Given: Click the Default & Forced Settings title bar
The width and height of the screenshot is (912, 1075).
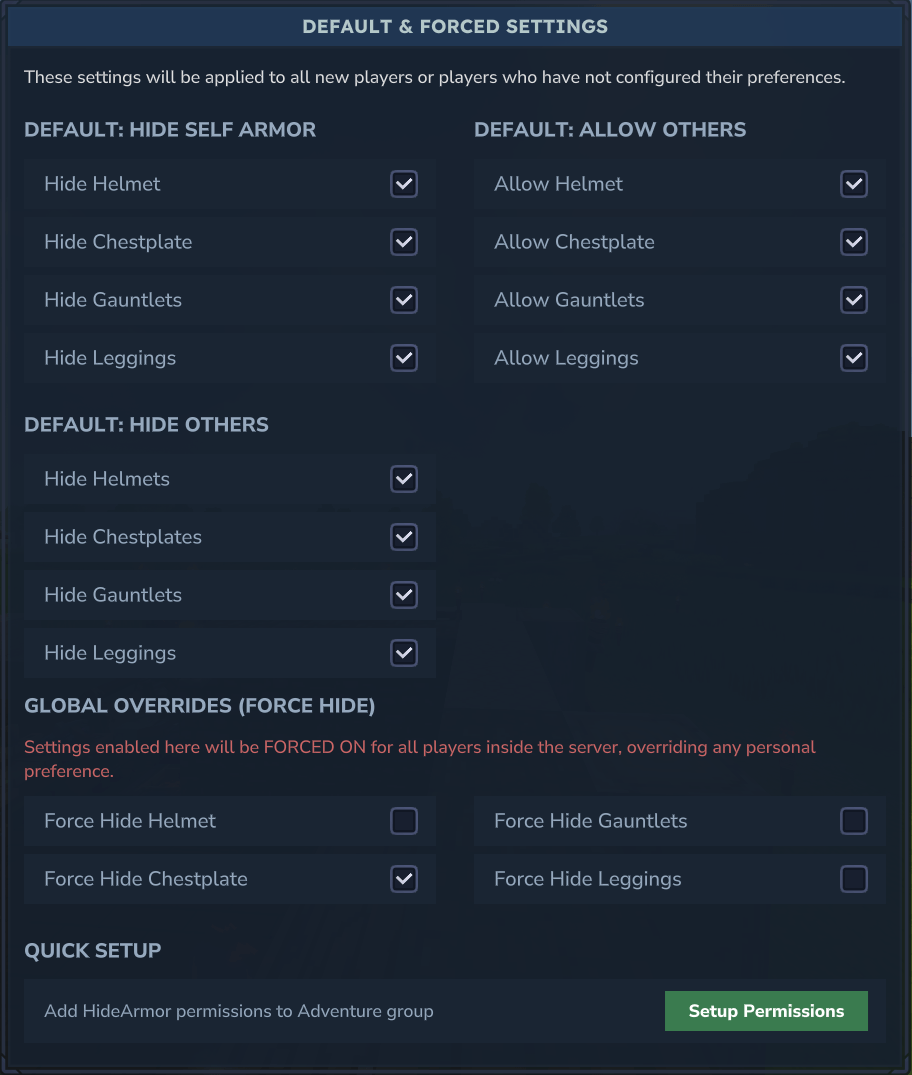Looking at the screenshot, I should (x=455, y=27).
